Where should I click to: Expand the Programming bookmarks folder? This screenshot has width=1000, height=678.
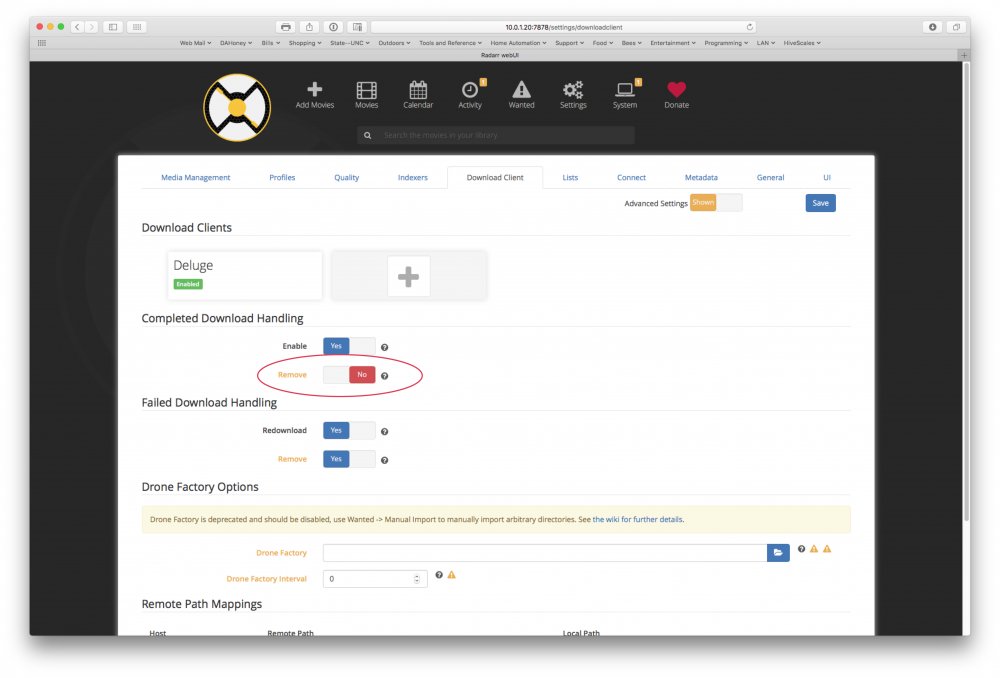(x=726, y=43)
